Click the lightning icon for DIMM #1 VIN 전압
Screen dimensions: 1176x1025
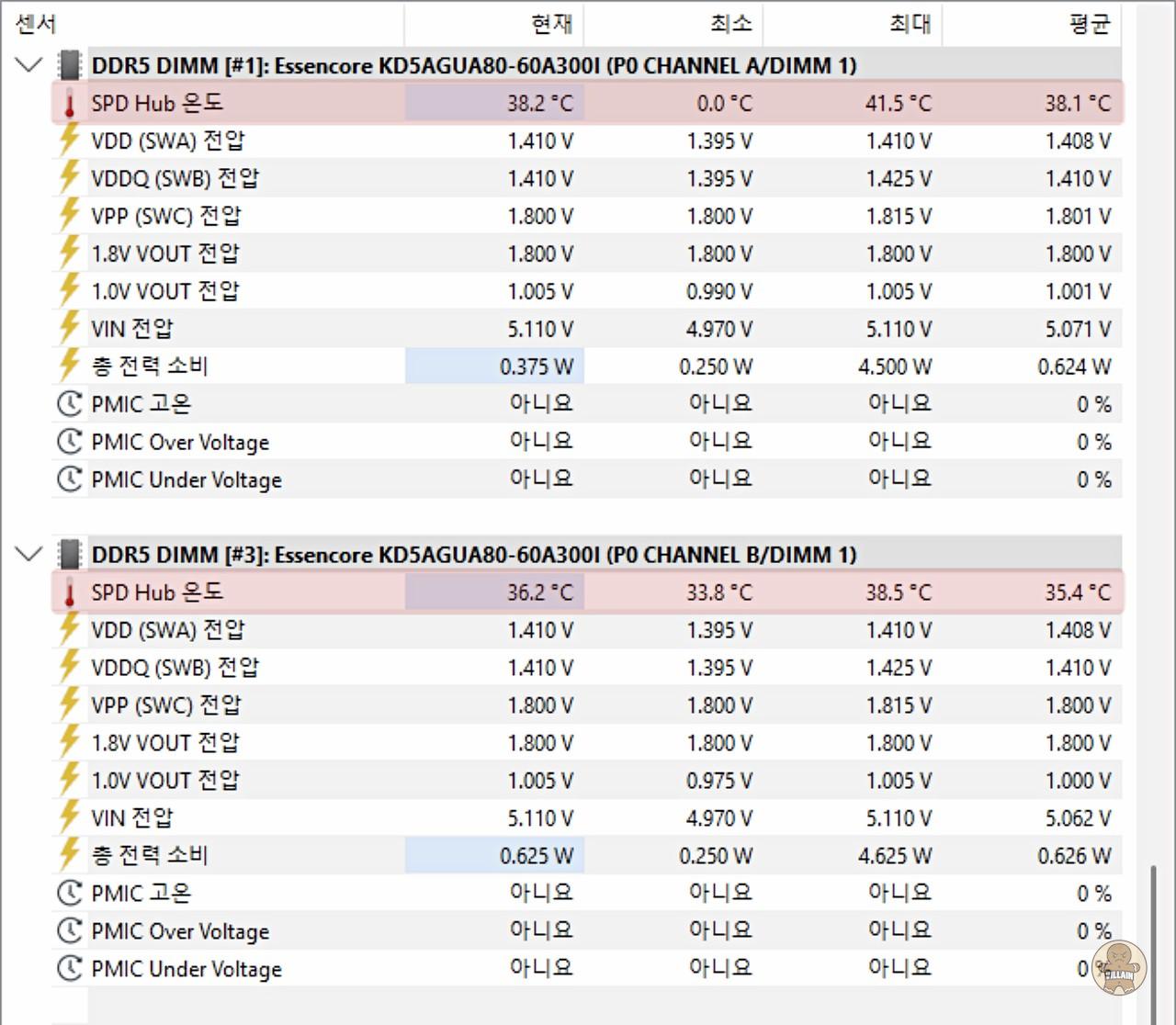(x=69, y=329)
